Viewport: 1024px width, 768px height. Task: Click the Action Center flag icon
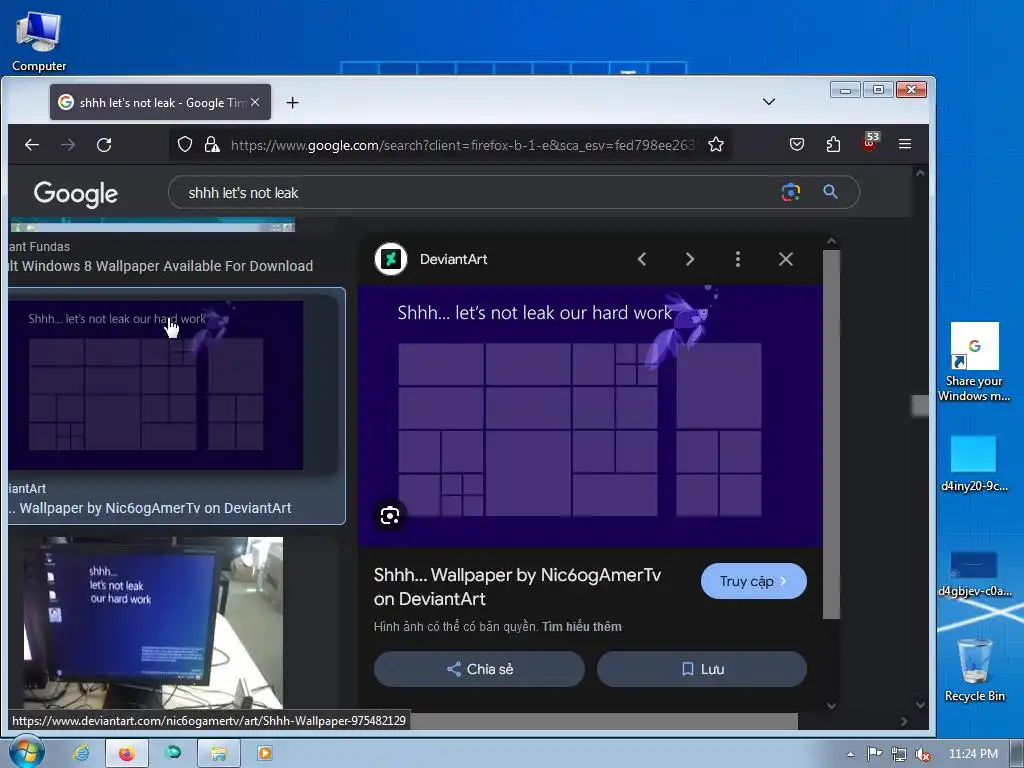(874, 754)
